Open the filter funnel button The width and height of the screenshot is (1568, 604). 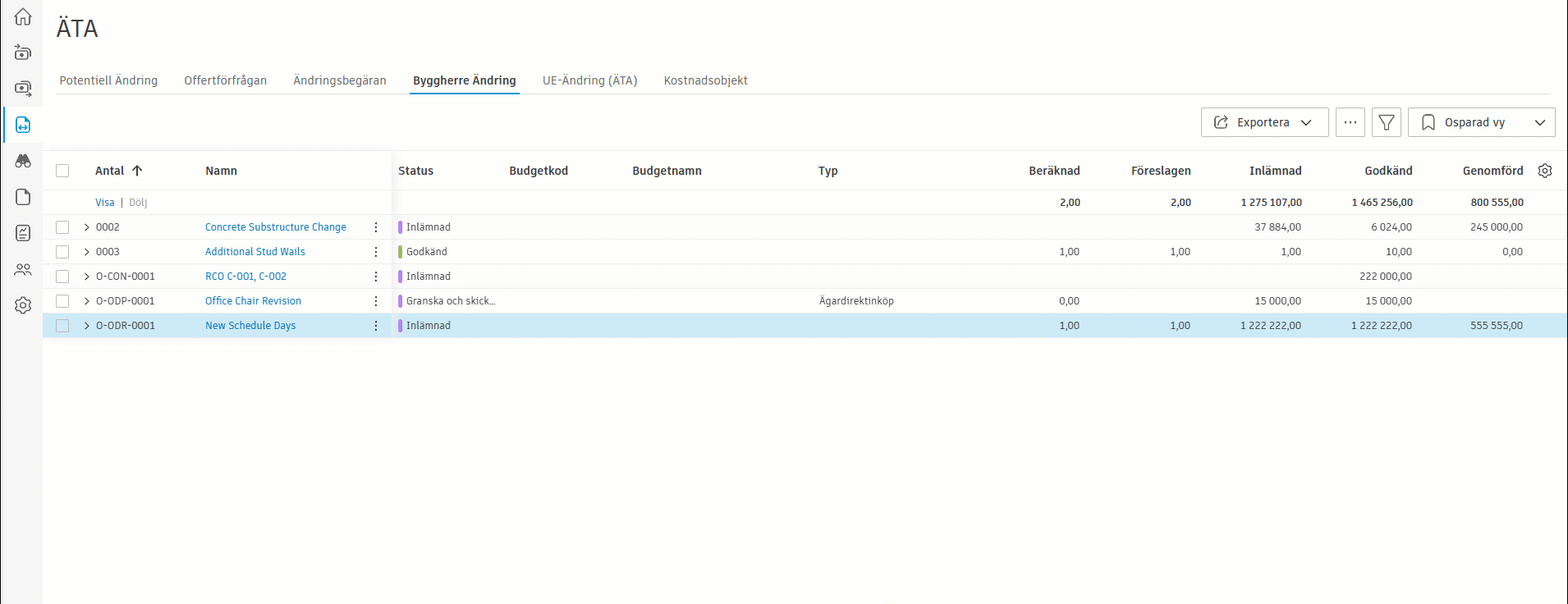pos(1387,122)
